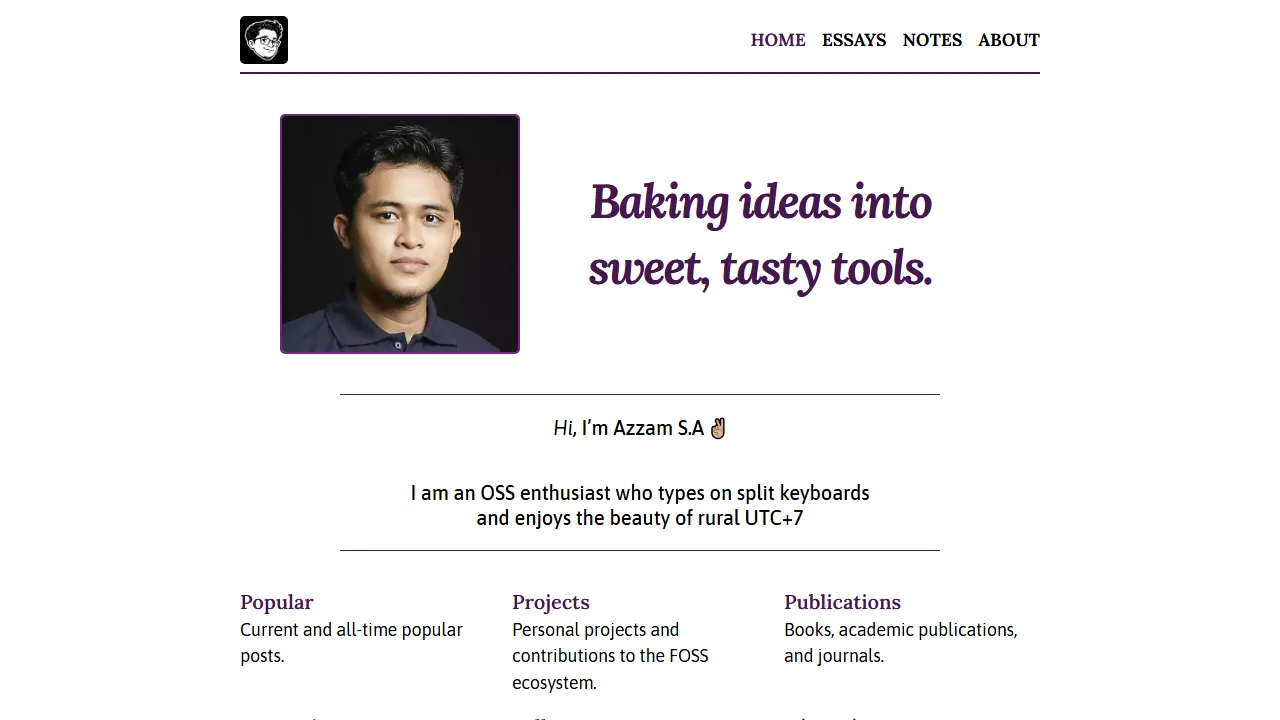Click the purple border around the portrait
Screen dimensions: 1280x720
coord(400,115)
